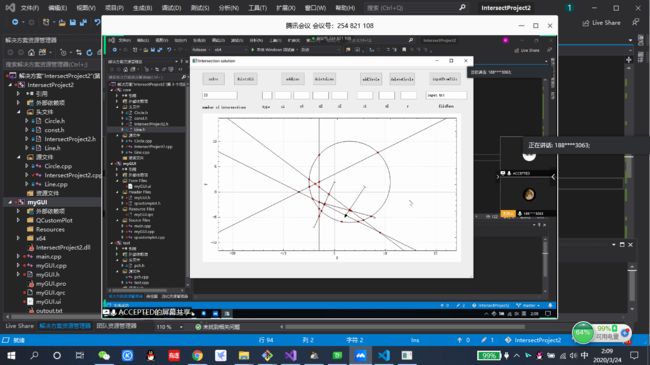The height and width of the screenshot is (365, 650).
Task: Open the 视图(V) menu
Action: [86, 8]
